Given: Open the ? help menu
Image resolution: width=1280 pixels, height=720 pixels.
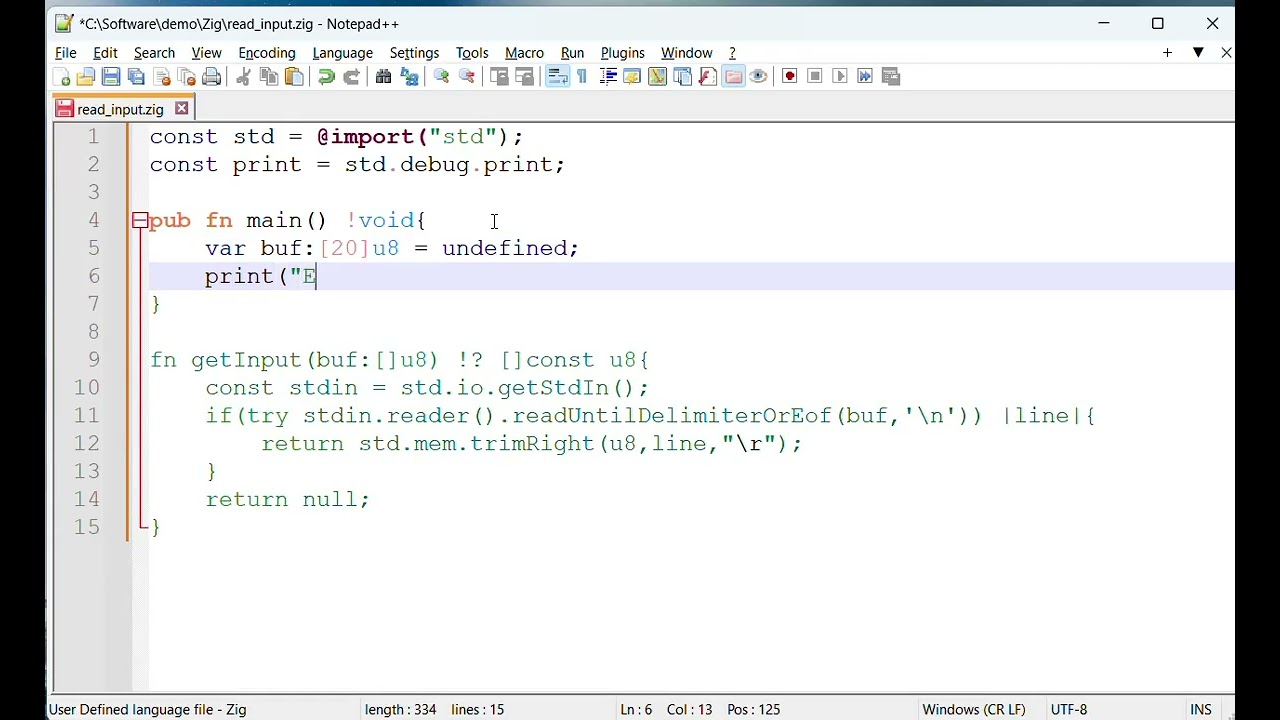Looking at the screenshot, I should (x=732, y=53).
